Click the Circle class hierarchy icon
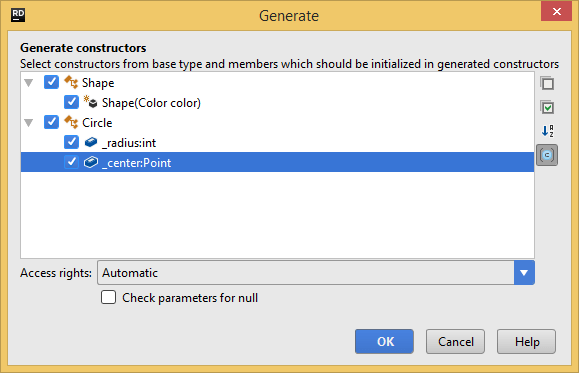 pyautogui.click(x=71, y=122)
